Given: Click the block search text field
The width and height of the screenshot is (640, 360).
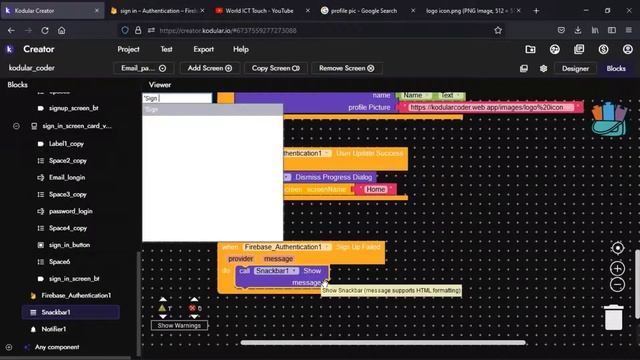Looking at the screenshot, I should (x=177, y=98).
